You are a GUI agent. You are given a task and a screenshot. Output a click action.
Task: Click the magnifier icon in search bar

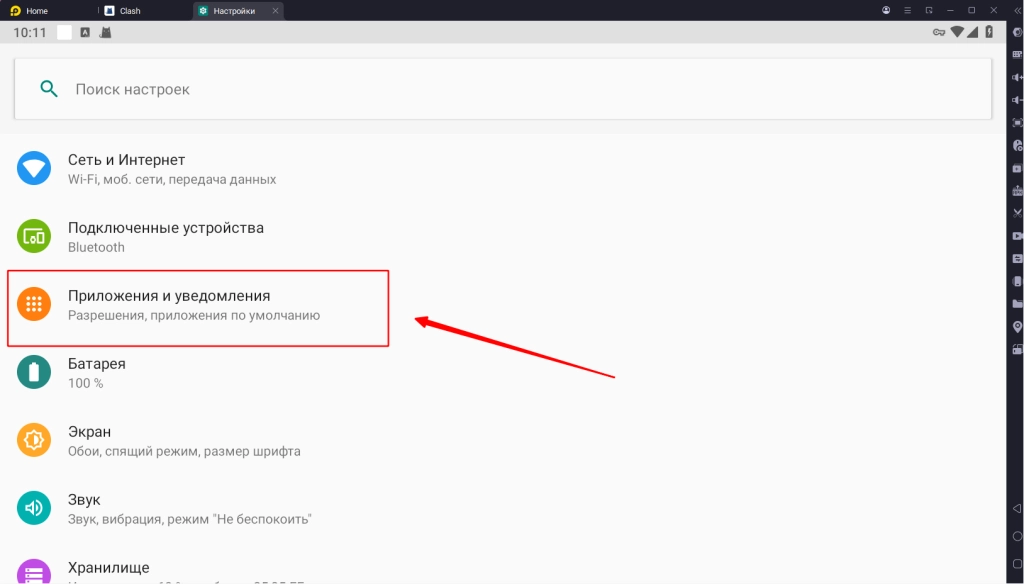click(x=48, y=89)
